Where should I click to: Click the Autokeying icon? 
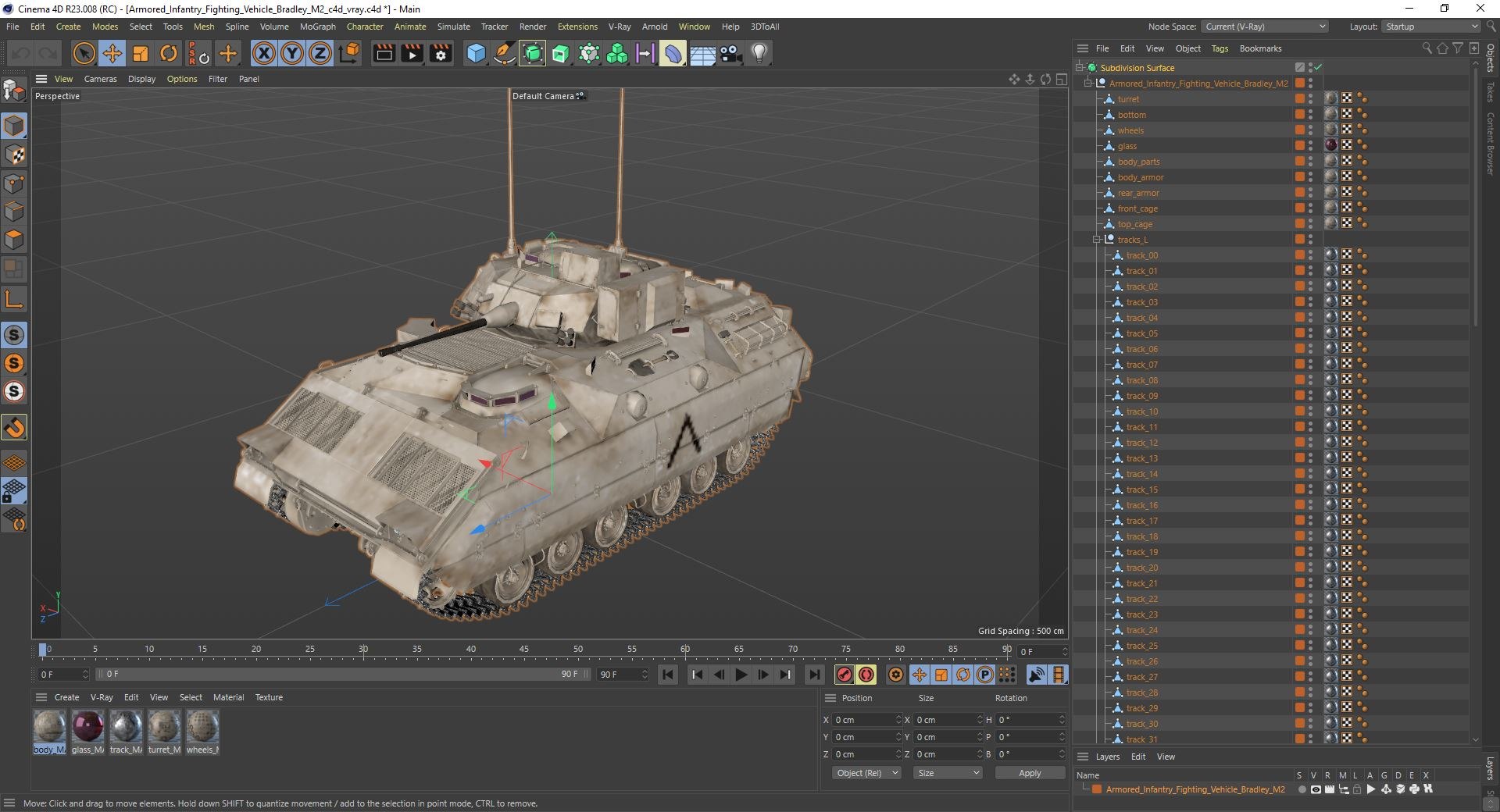866,675
